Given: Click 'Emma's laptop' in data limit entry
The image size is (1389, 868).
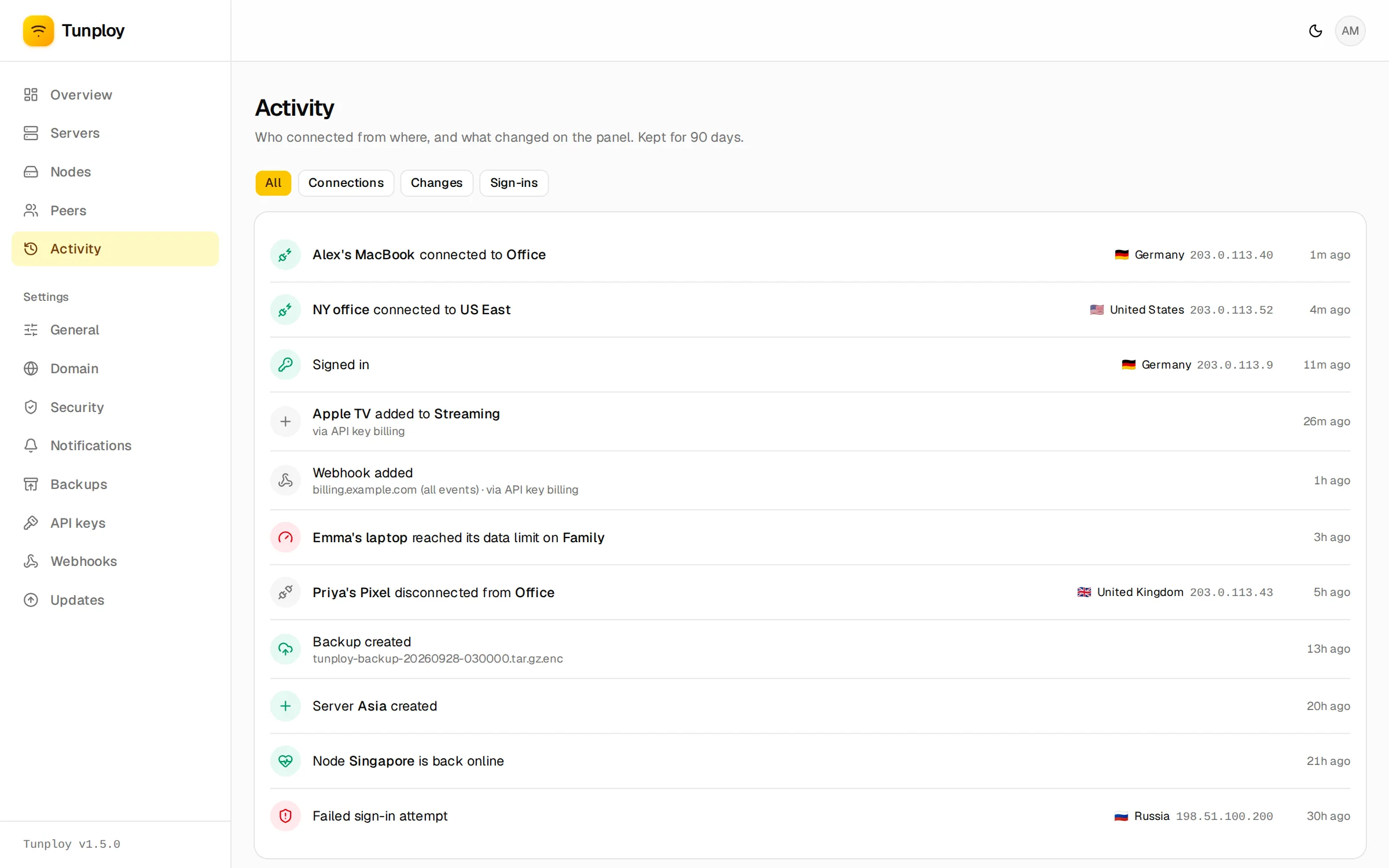Looking at the screenshot, I should (x=360, y=538).
